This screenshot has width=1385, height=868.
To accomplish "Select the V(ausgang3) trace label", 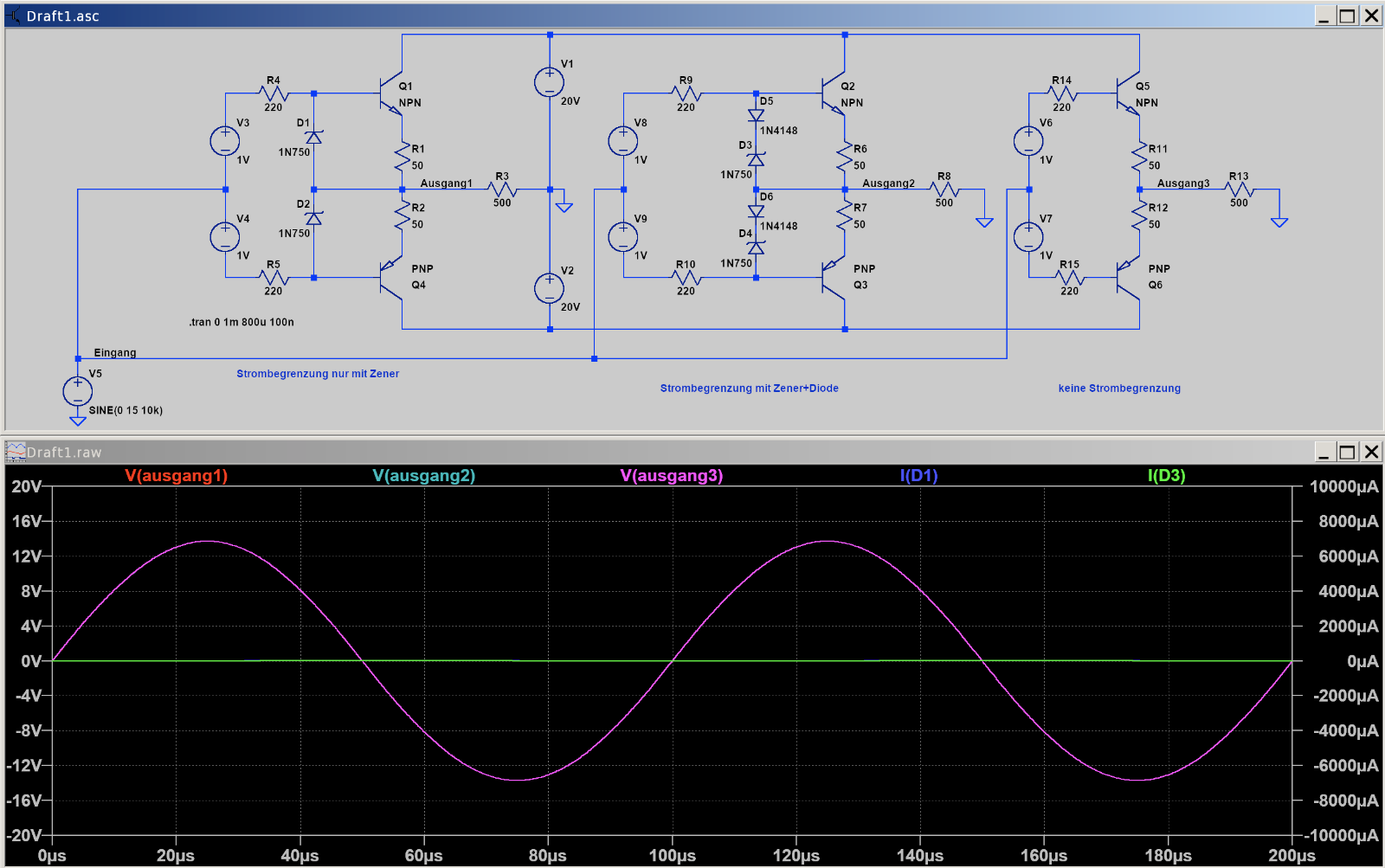I will (672, 475).
